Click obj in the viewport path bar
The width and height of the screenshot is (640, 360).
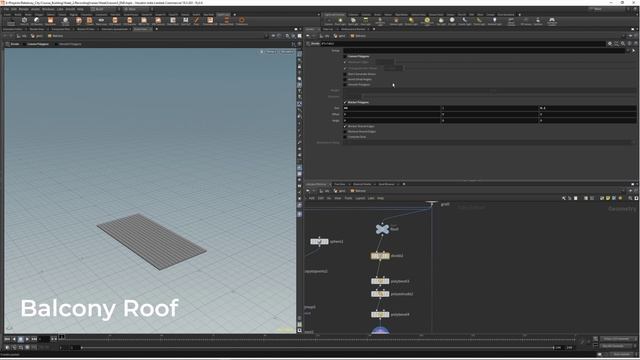(22, 36)
